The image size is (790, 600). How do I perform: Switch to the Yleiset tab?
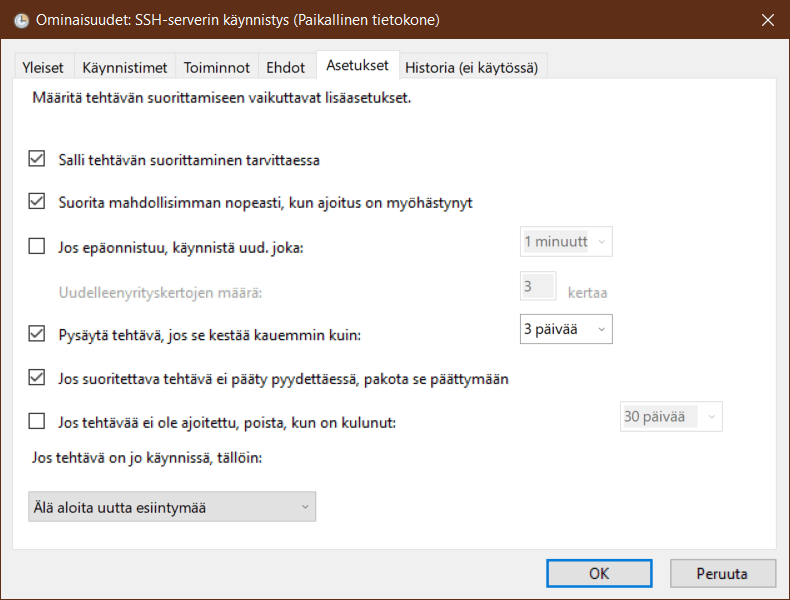coord(43,68)
